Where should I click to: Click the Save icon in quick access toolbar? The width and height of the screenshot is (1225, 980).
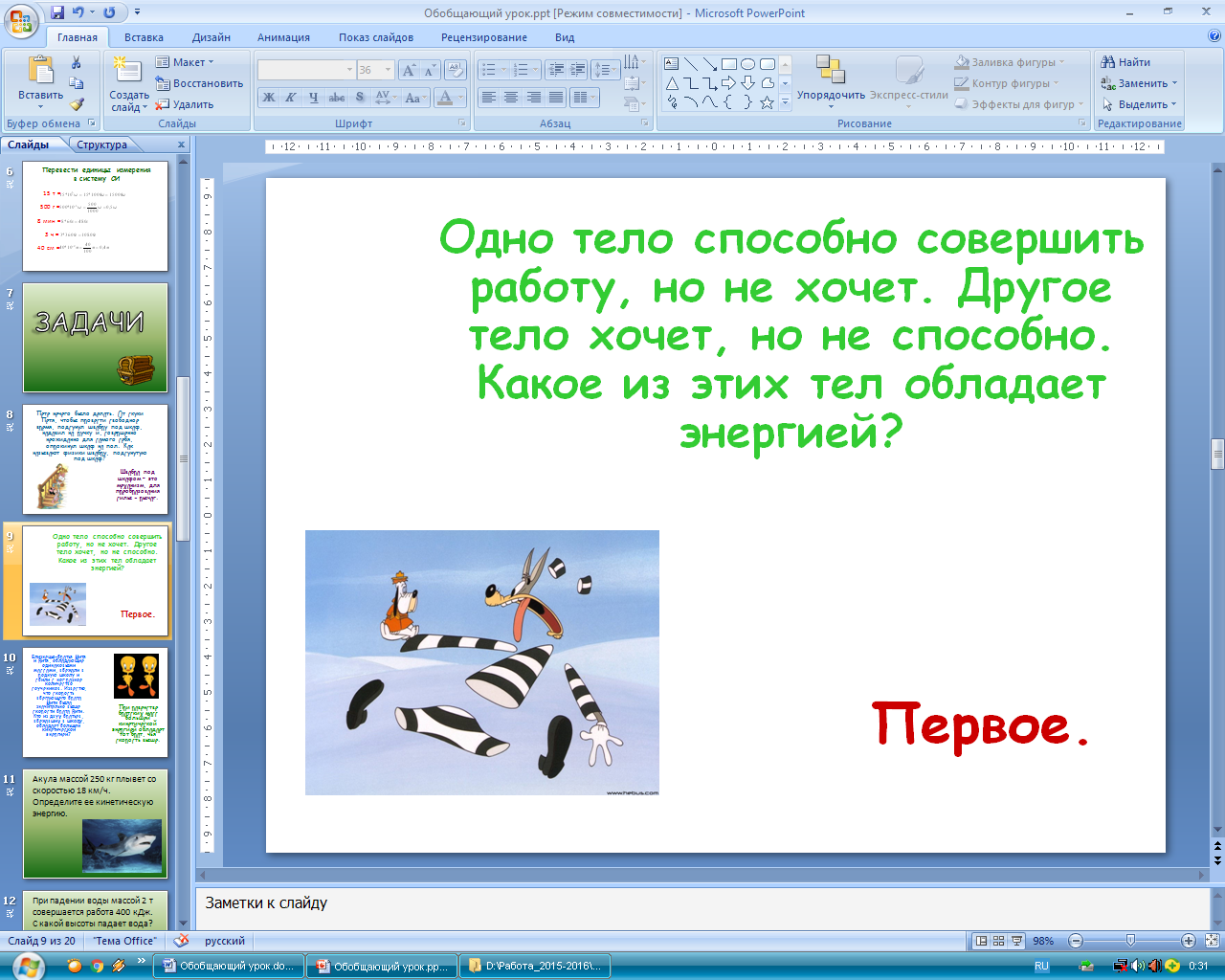pyautogui.click(x=58, y=12)
